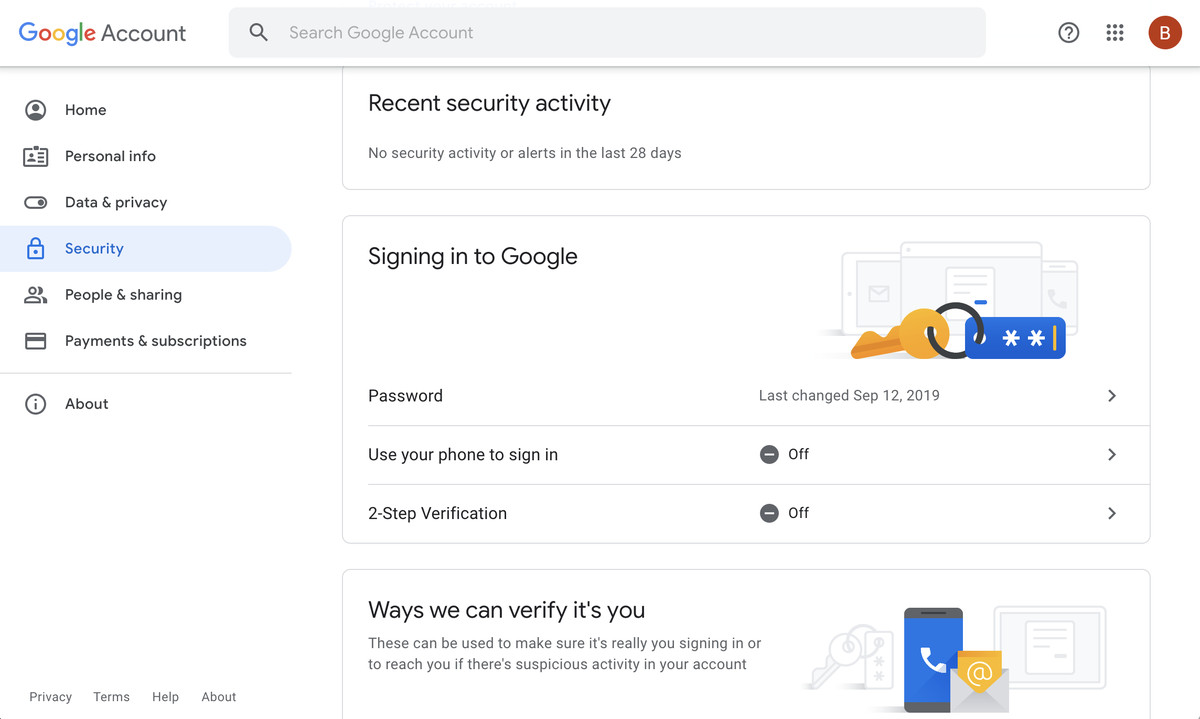Click 2-Step Verification Off status
Screen dimensions: 1200x719
[785, 513]
